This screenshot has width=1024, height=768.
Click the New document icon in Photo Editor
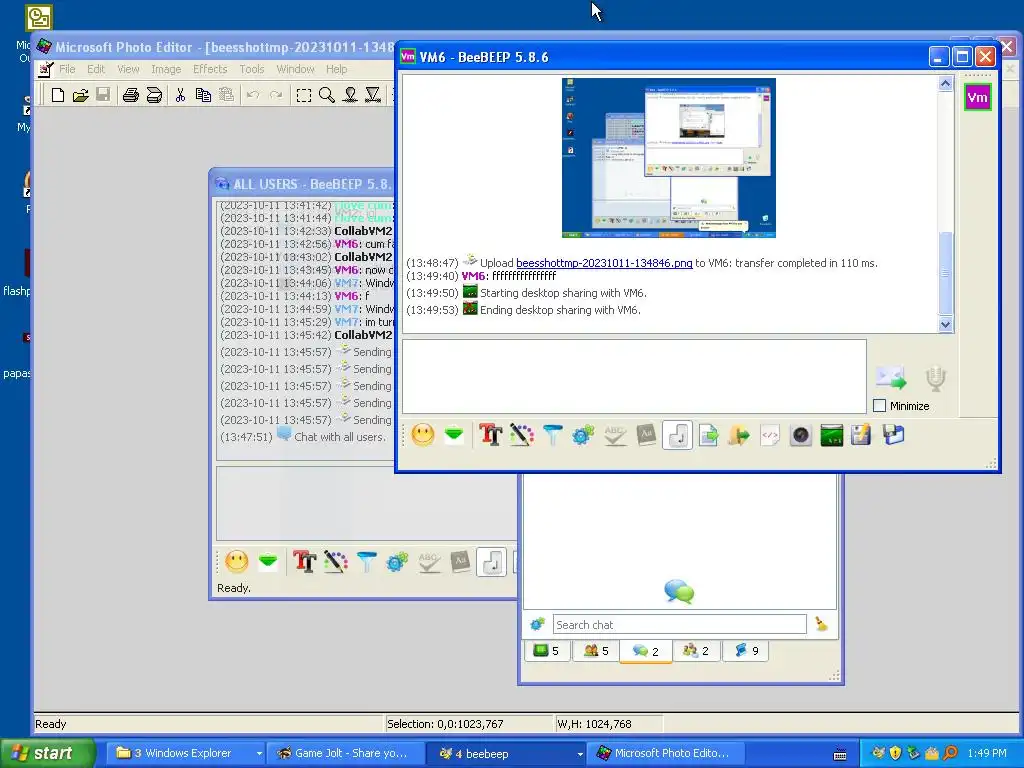[57, 95]
